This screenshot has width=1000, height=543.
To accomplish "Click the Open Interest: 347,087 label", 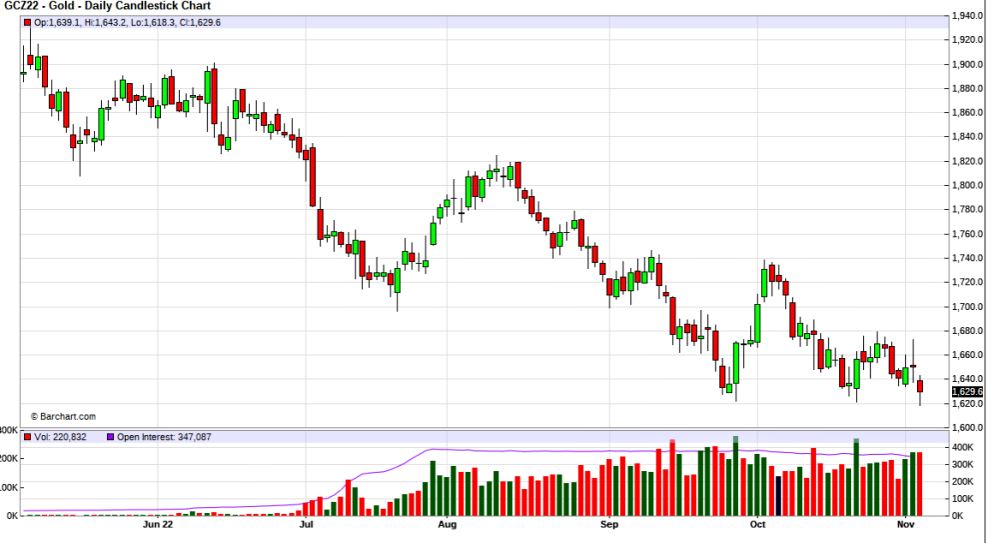I will click(164, 437).
